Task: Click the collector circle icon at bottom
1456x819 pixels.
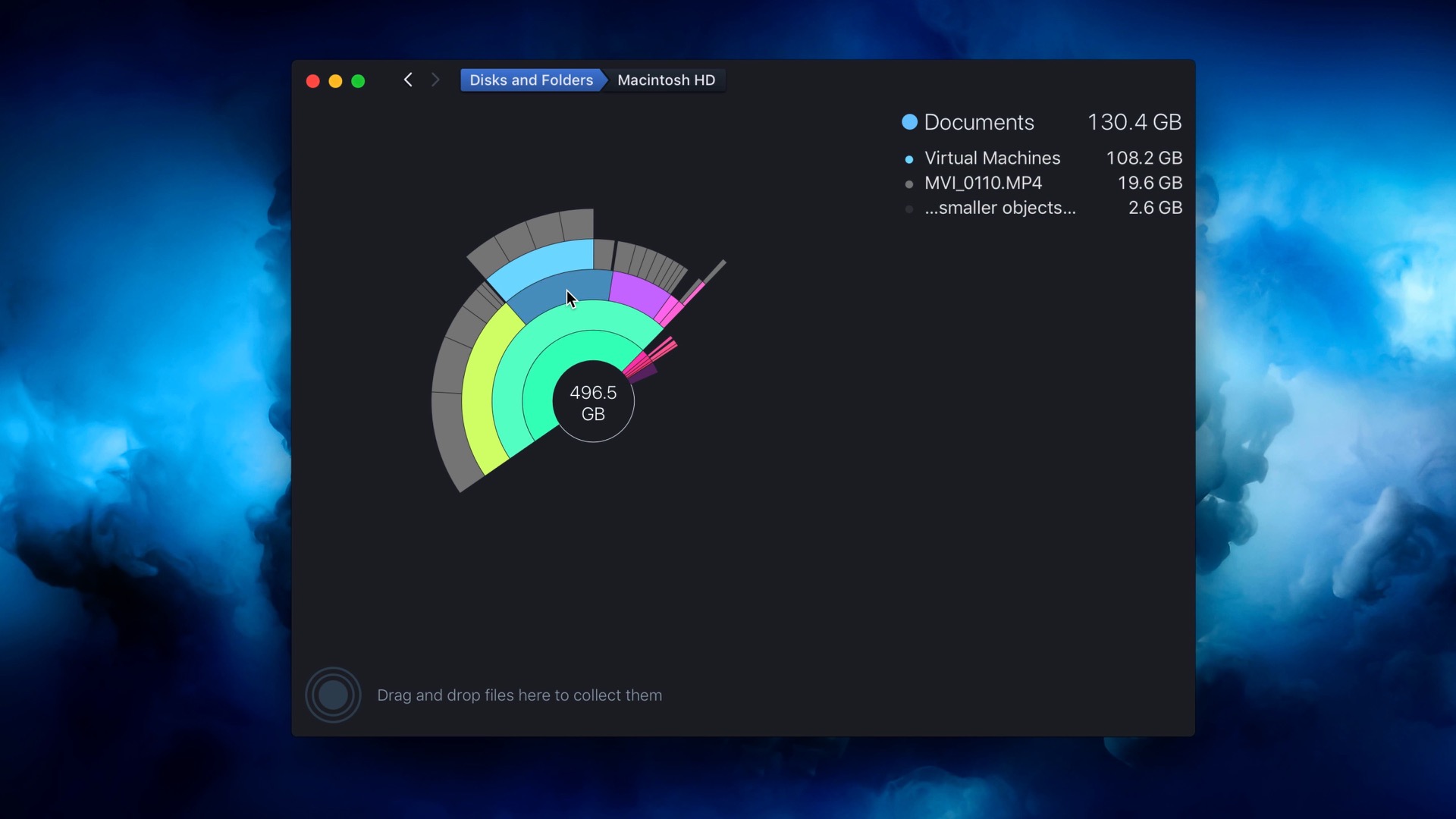Action: click(x=333, y=695)
